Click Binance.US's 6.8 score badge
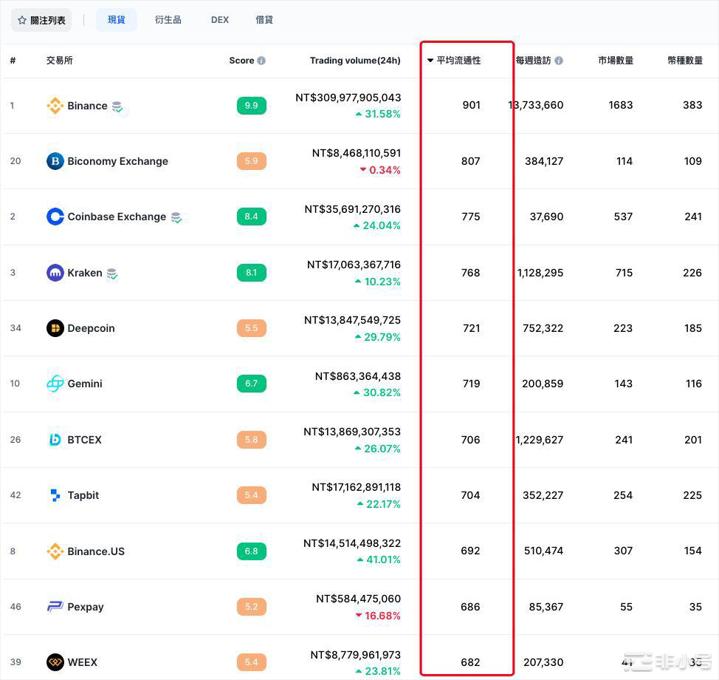Screen dimensions: 719x680 (x=251, y=551)
